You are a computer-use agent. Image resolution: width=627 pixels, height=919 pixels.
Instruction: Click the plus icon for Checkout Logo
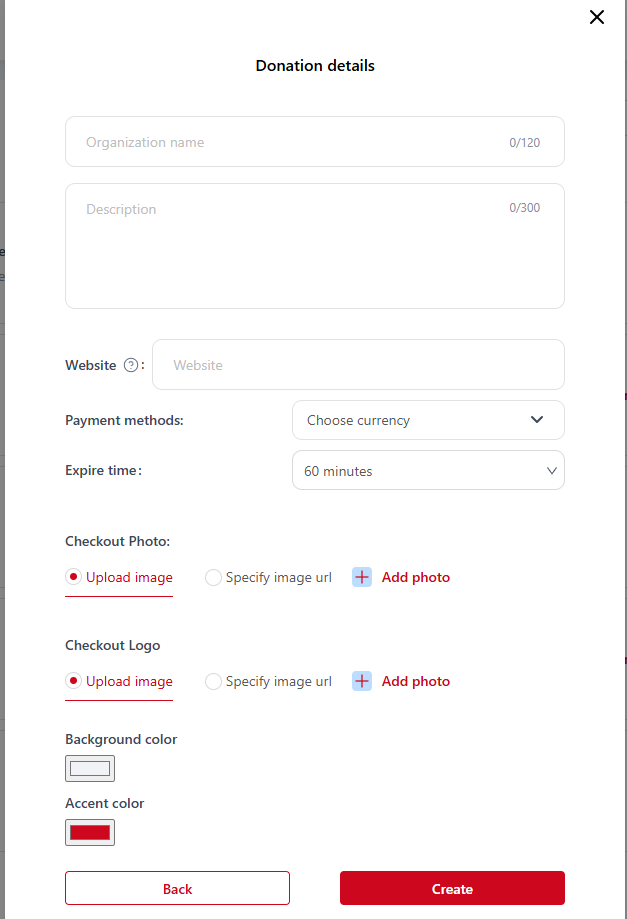(x=362, y=681)
